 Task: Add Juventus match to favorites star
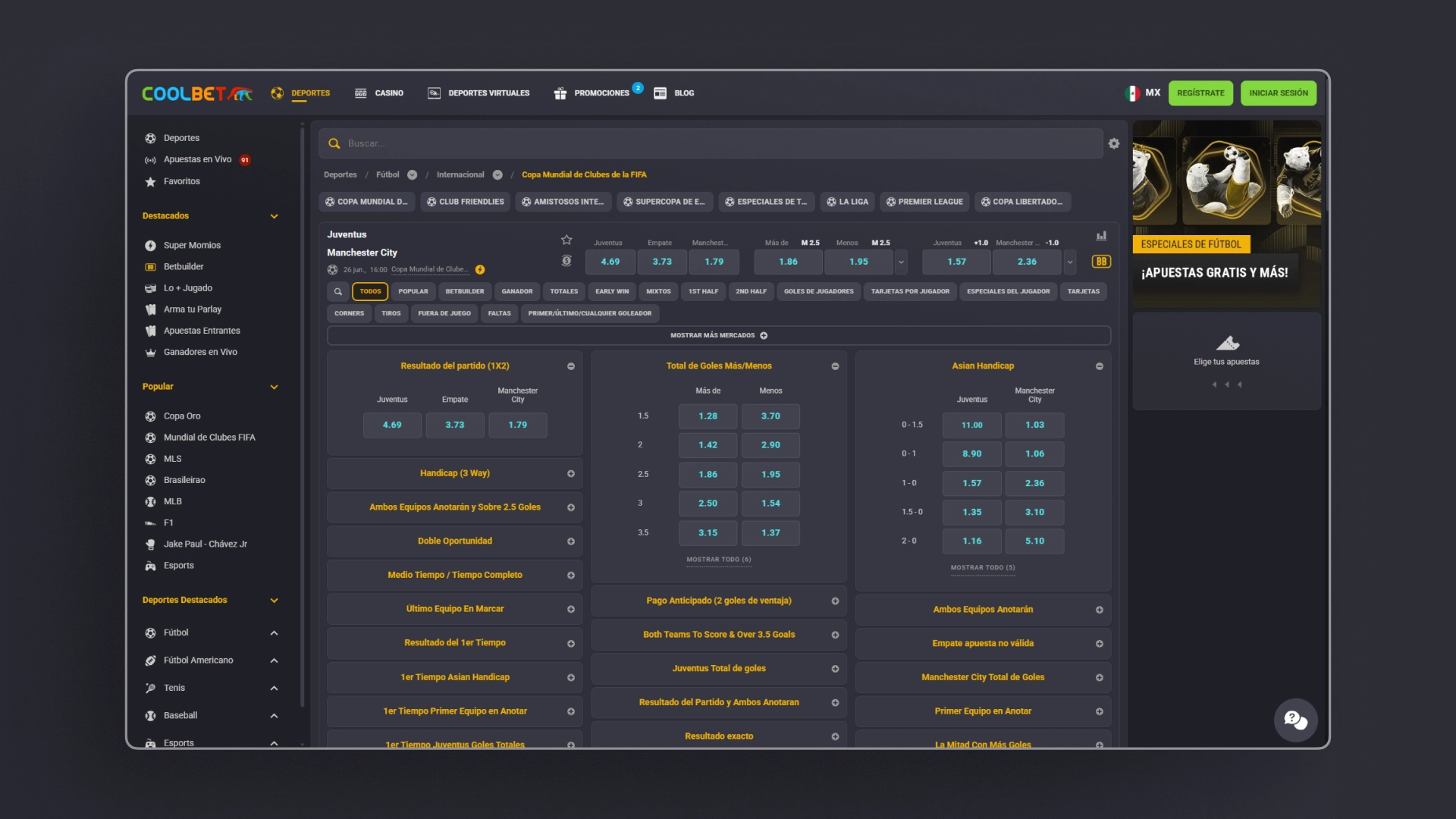tap(566, 240)
